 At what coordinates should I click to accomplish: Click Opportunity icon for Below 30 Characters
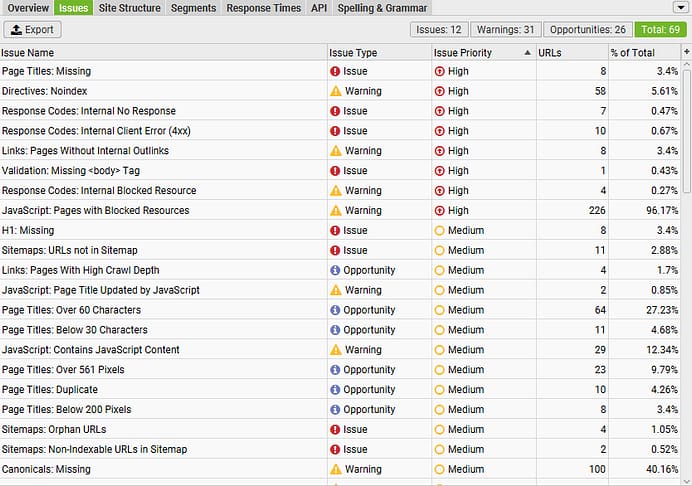pos(335,330)
